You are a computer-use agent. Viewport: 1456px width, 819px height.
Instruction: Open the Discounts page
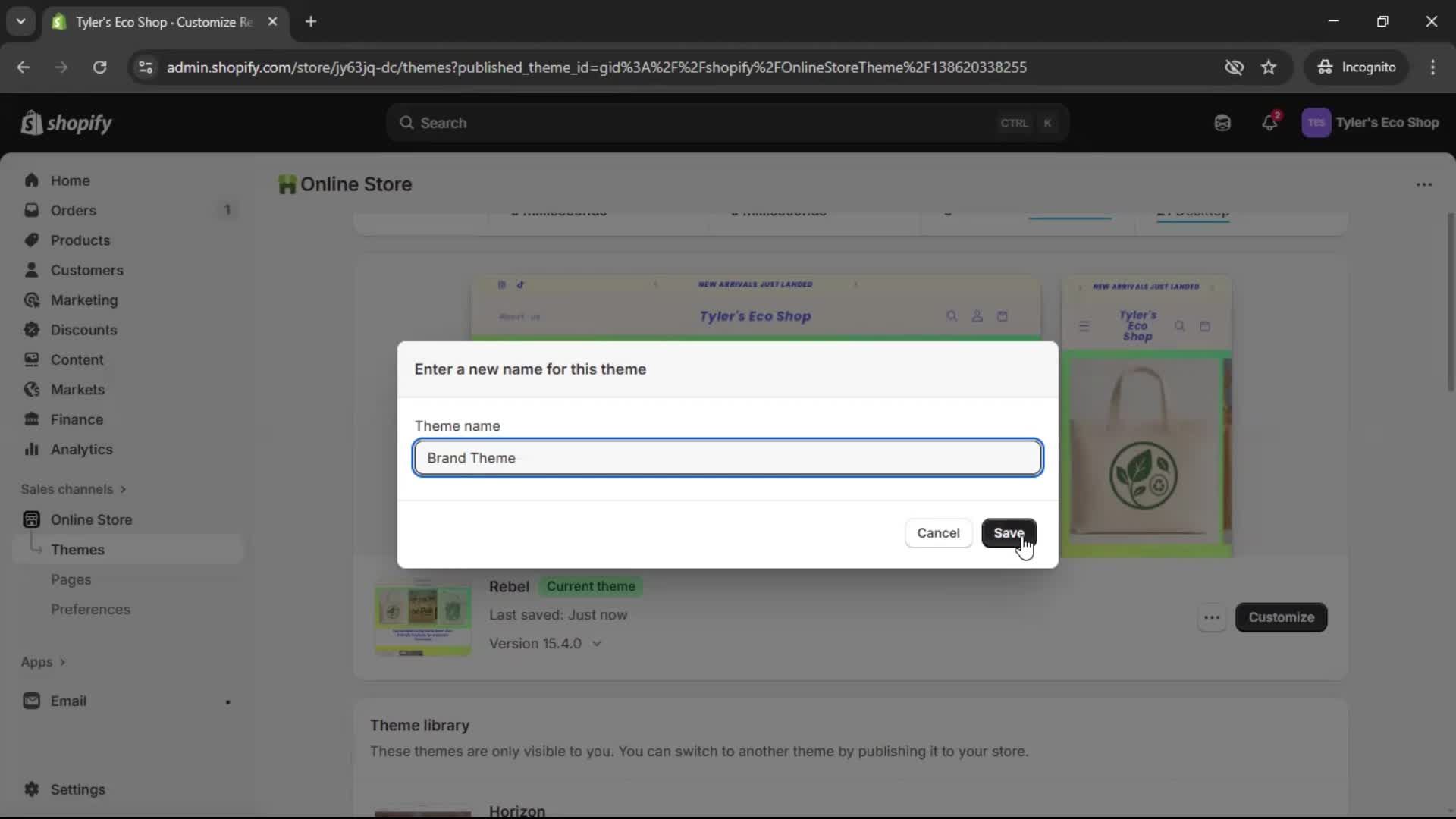click(85, 330)
